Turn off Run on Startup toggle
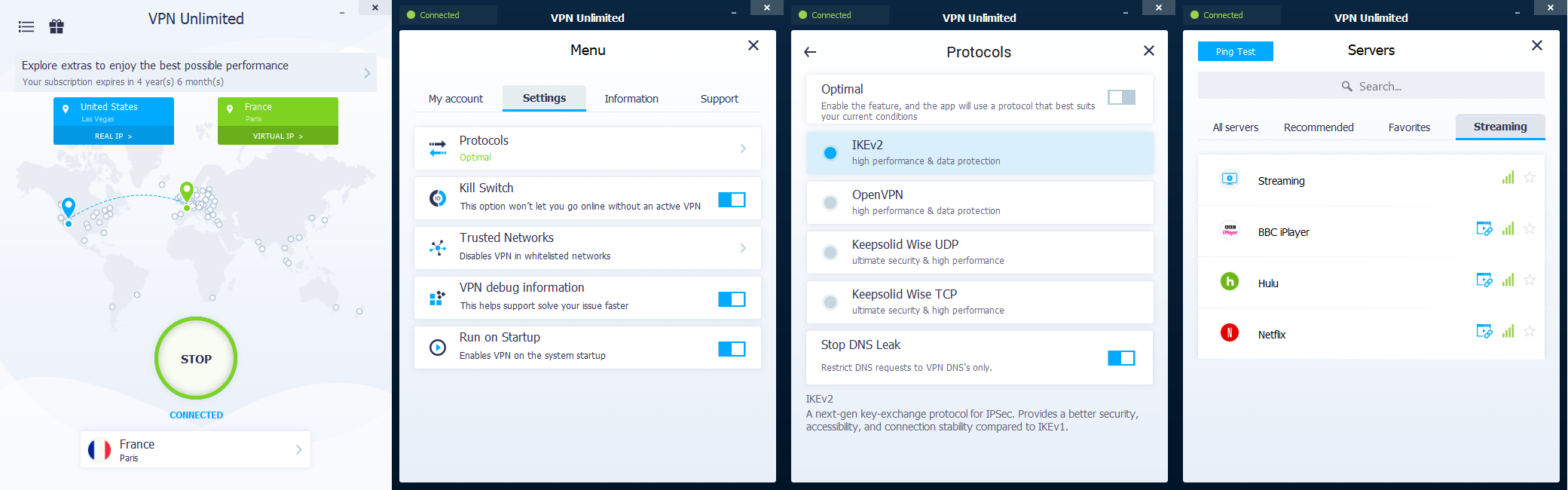Viewport: 1568px width, 490px height. 731,349
